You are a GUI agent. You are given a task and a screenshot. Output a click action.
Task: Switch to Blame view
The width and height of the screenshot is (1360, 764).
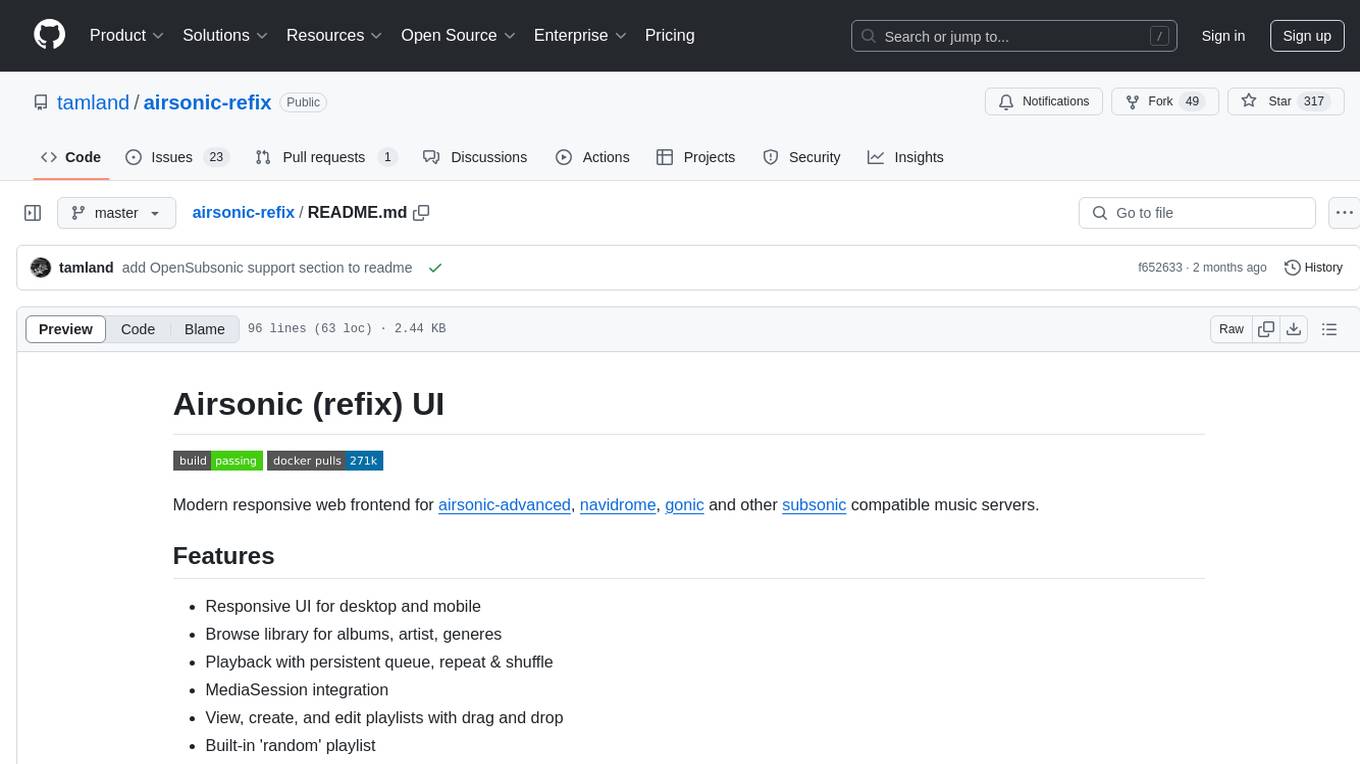coord(204,329)
